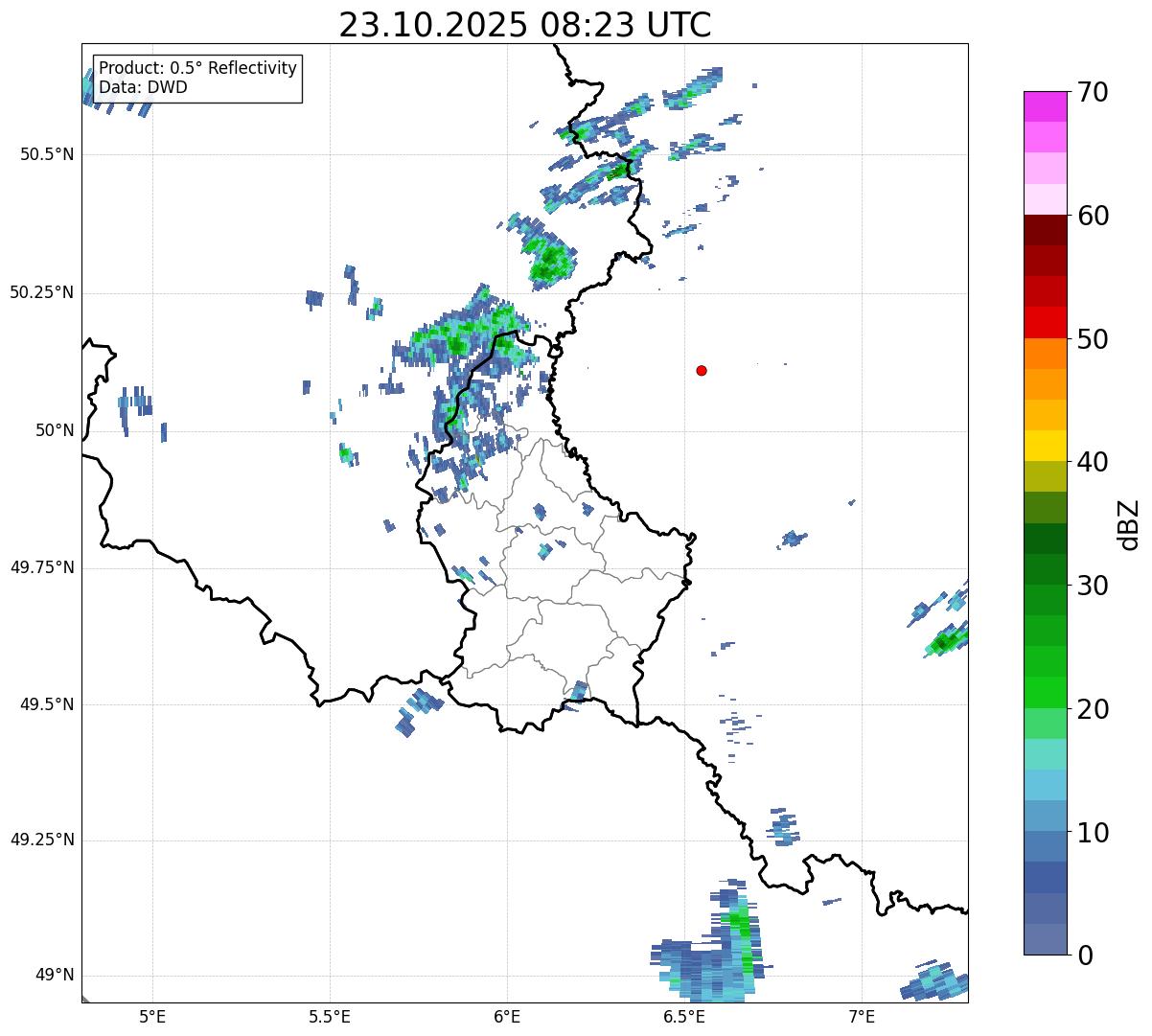Click the 50.25°N latitude label

[x=42, y=292]
